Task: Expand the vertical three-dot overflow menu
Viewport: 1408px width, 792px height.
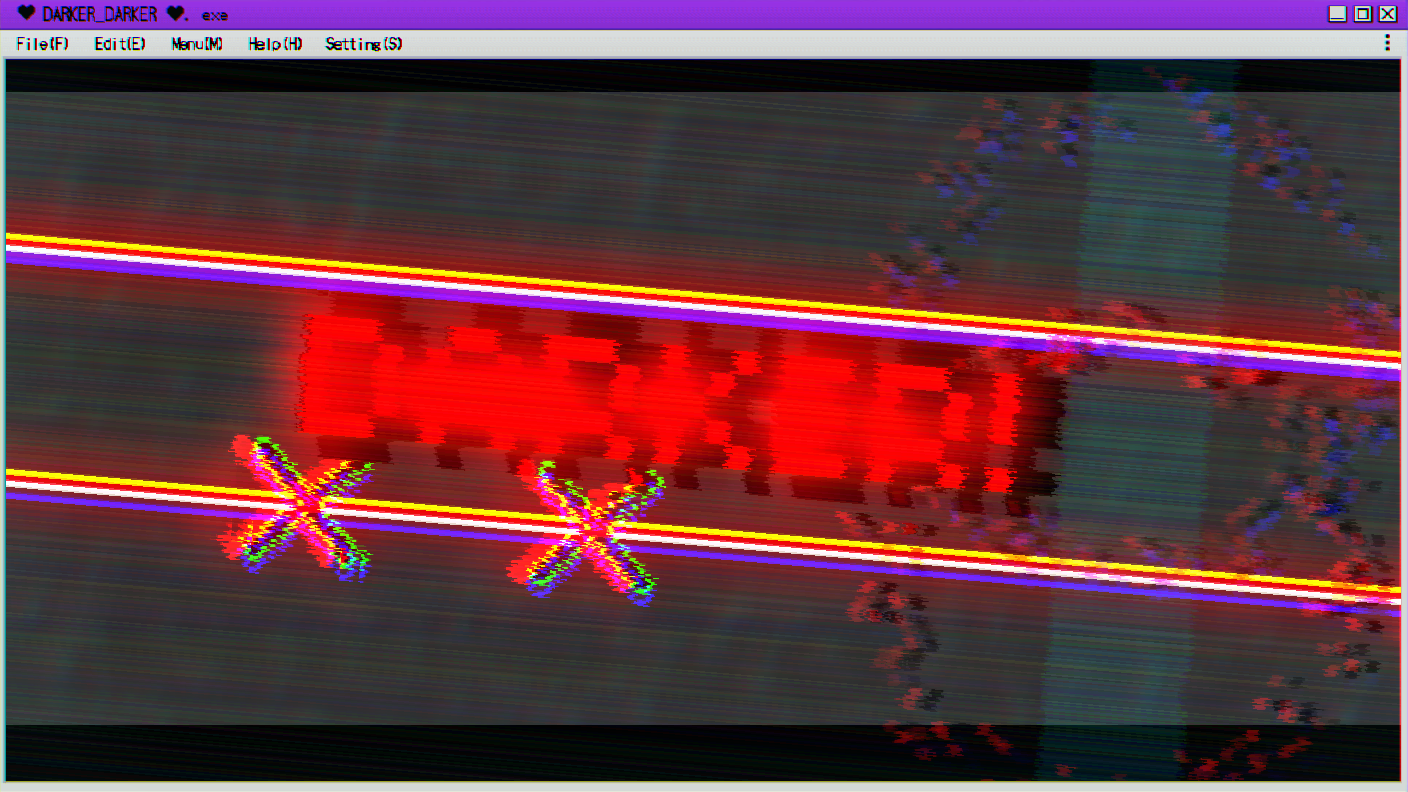Action: click(x=1387, y=42)
